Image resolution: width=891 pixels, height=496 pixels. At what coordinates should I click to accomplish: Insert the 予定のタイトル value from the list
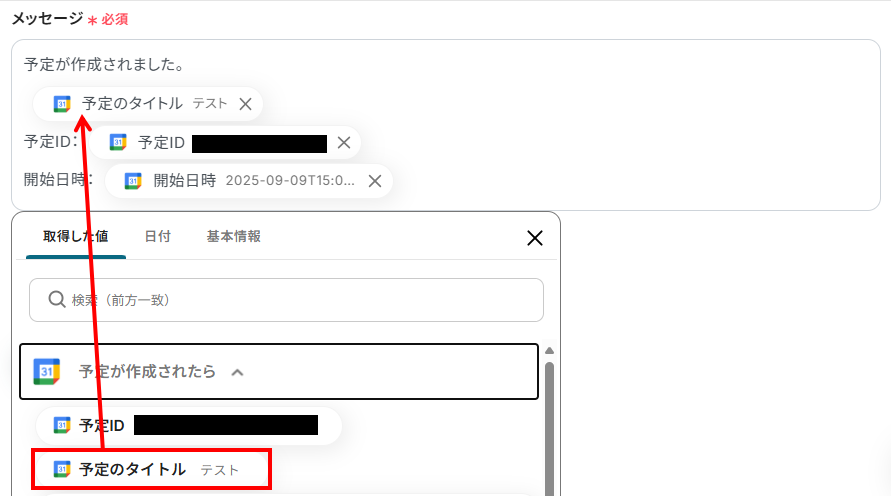[151, 469]
